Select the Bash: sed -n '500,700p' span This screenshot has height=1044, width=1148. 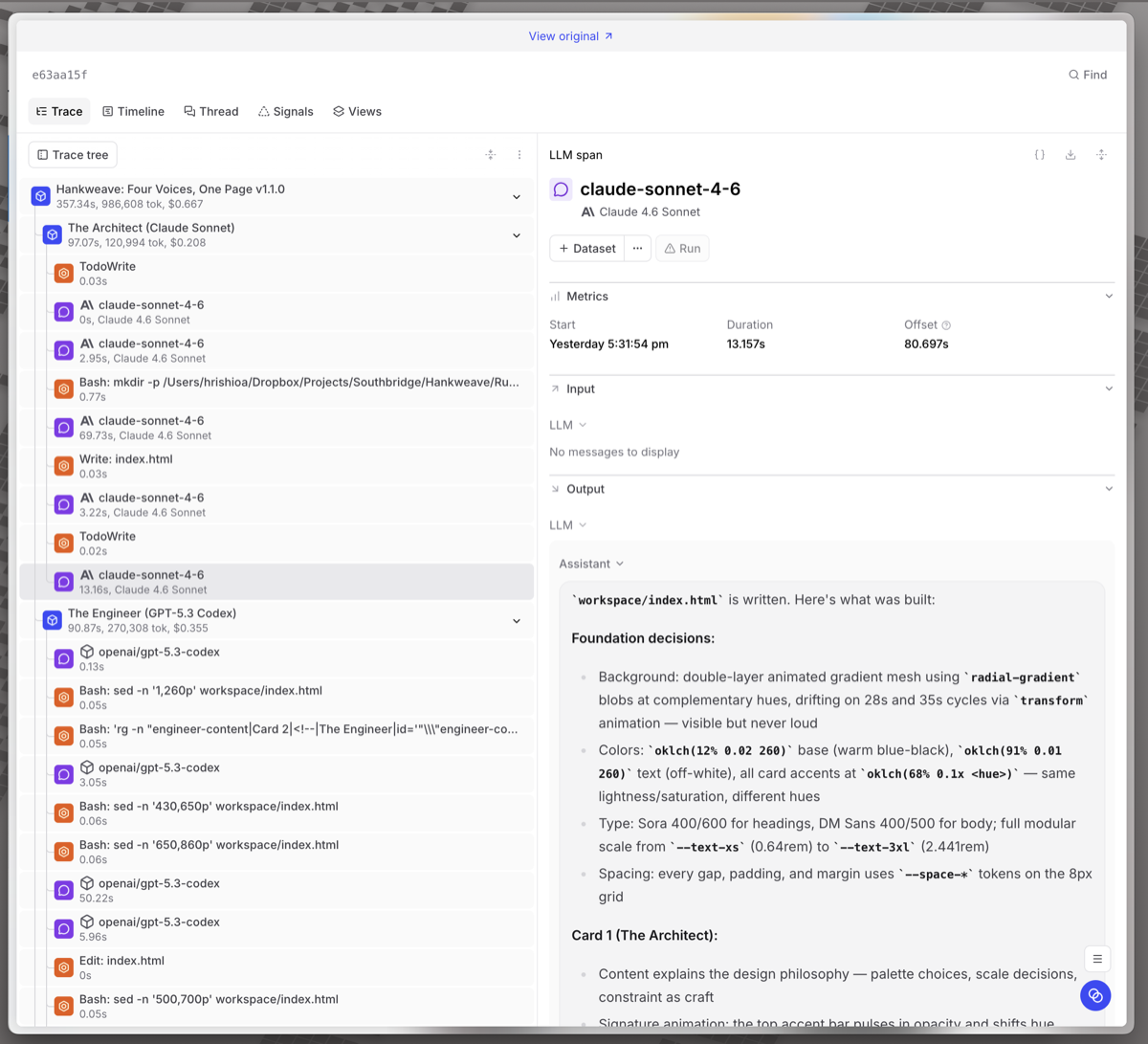277,1006
